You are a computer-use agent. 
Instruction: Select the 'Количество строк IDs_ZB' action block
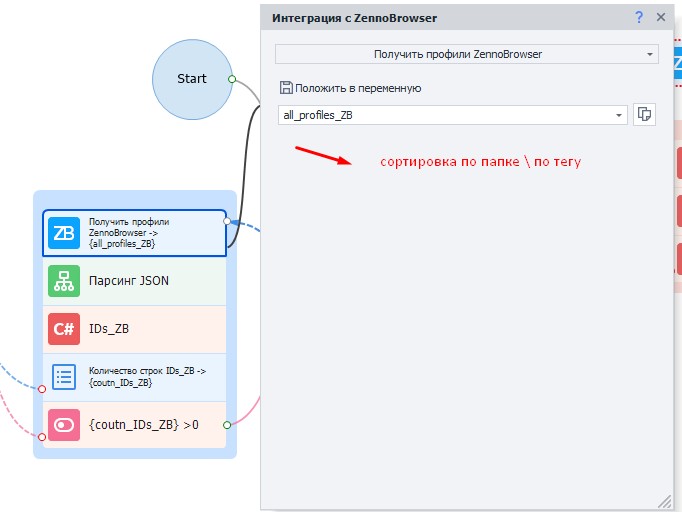[134, 377]
